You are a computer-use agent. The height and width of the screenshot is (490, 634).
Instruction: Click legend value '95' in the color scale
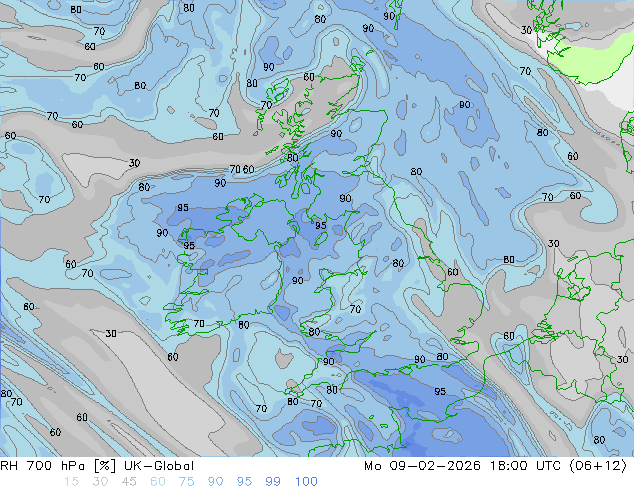244,482
